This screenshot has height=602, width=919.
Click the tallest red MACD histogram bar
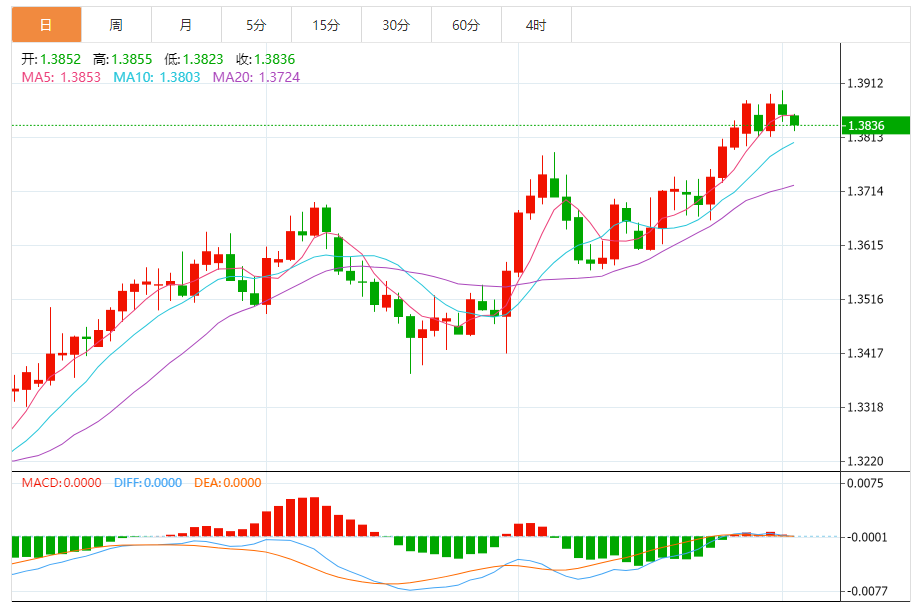click(x=314, y=516)
